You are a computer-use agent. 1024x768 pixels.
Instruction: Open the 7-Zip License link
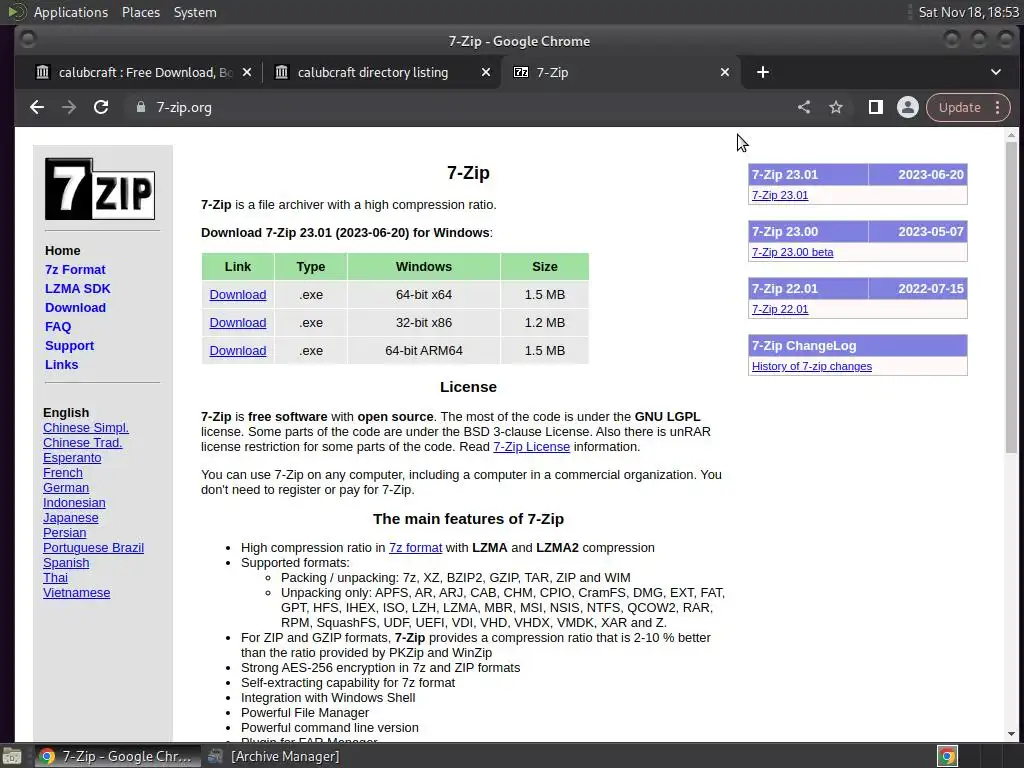(532, 447)
